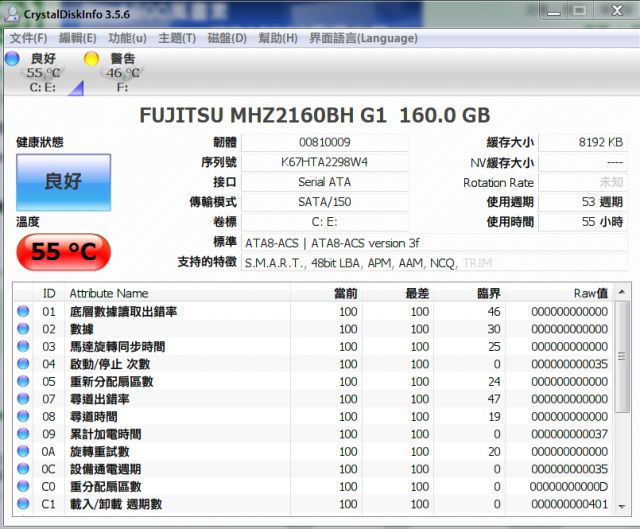Click the scroll up arrow of attribute list
Image resolution: width=640 pixels, height=529 pixels.
(622, 291)
